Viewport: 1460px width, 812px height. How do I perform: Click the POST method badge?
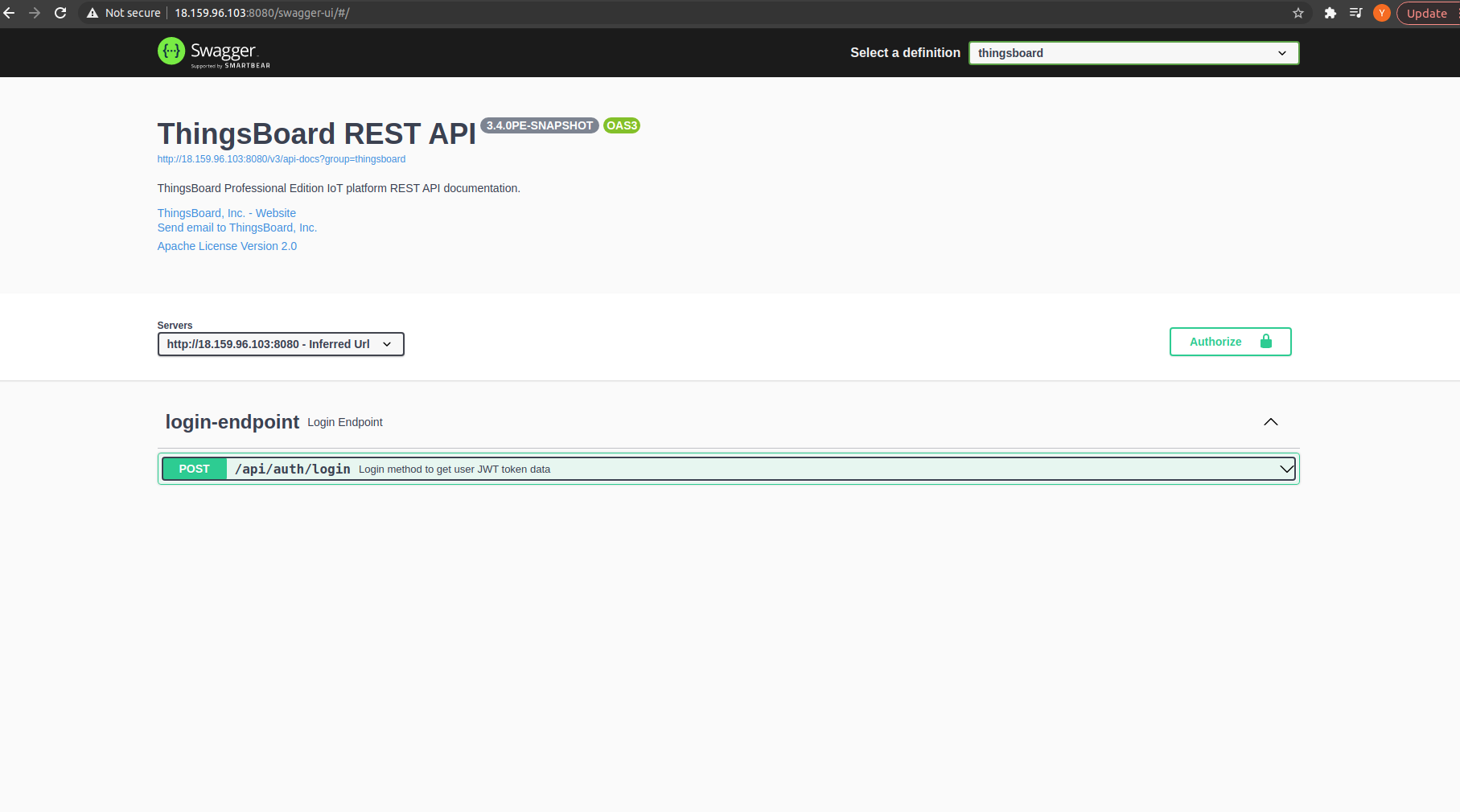194,468
